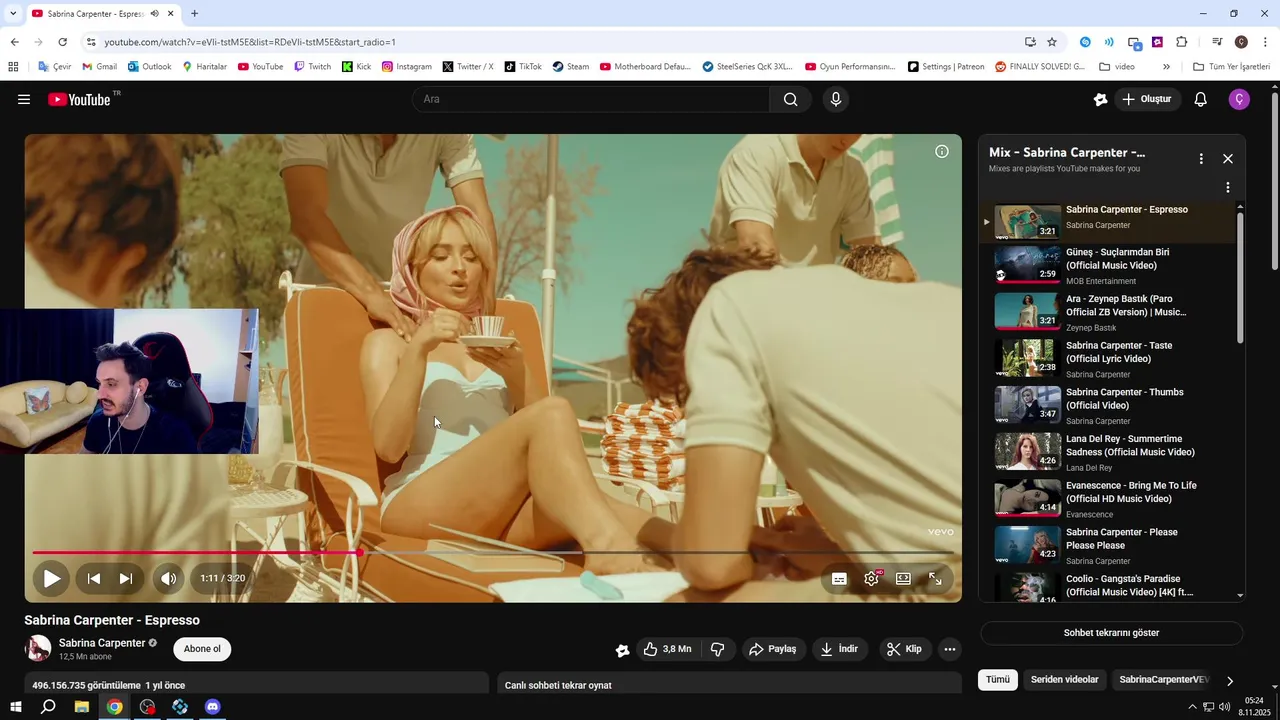This screenshot has height=720, width=1280.
Task: Open the video info card icon
Action: point(942,152)
